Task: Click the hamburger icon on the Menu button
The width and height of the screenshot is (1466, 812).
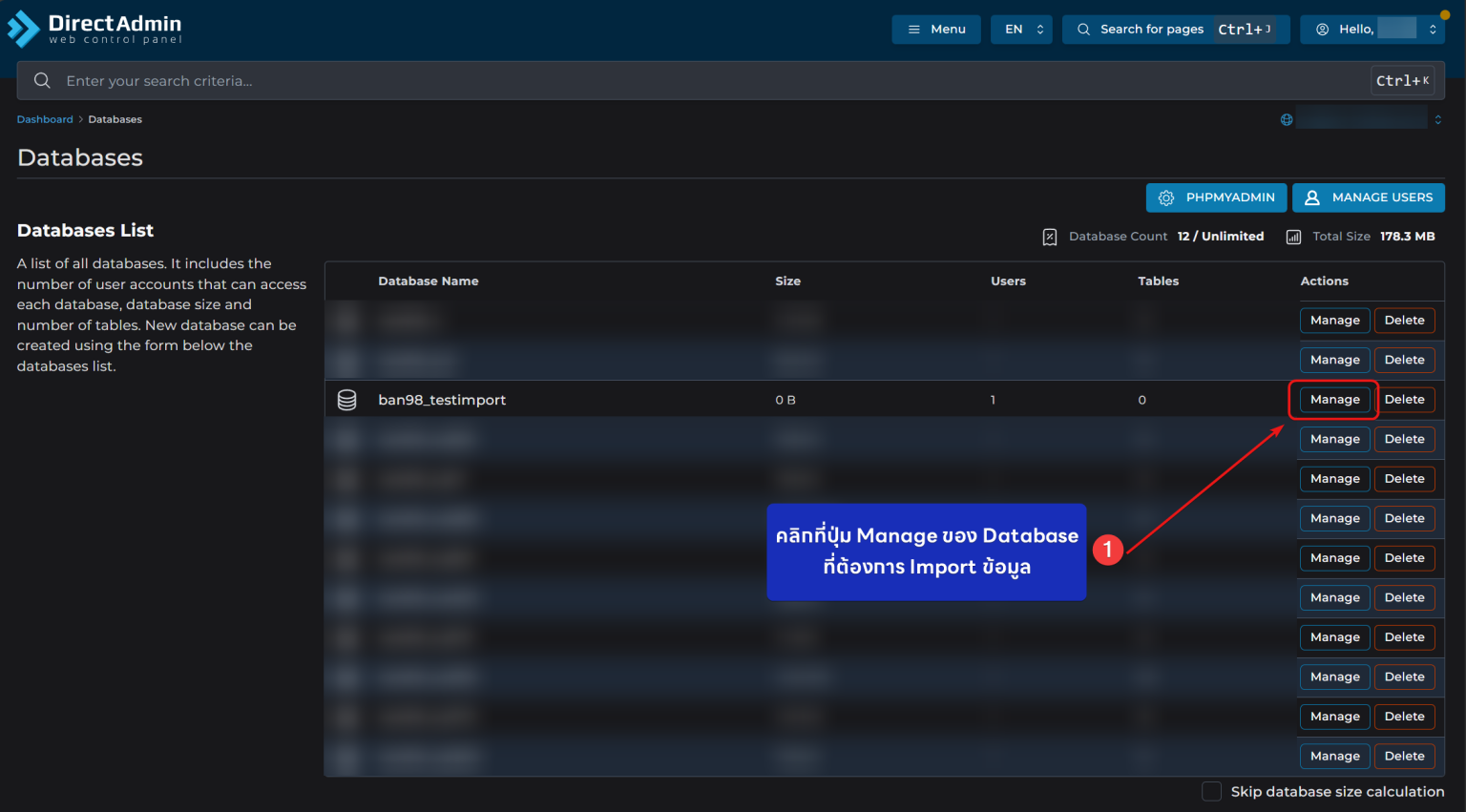Action: tap(914, 29)
